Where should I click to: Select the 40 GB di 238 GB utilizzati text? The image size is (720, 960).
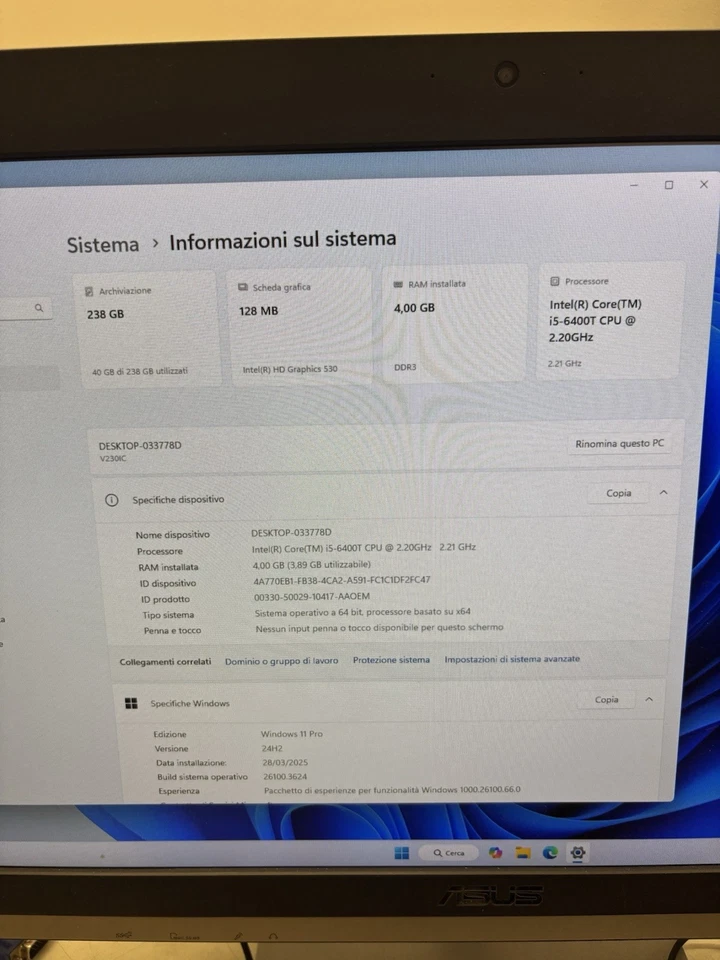140,371
